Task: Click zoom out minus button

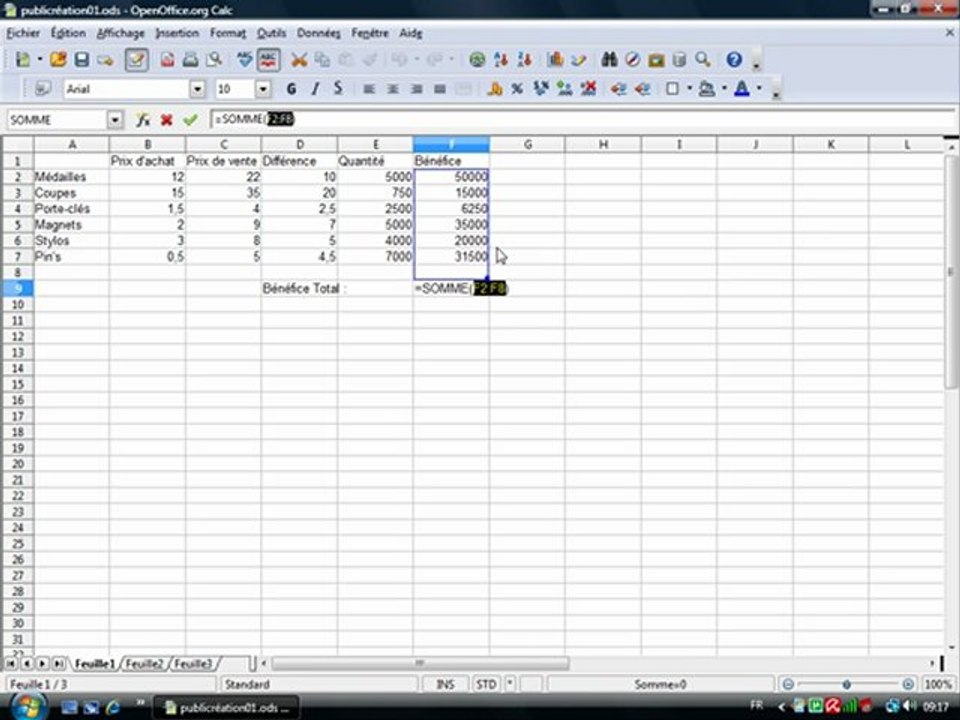Action: 789,684
